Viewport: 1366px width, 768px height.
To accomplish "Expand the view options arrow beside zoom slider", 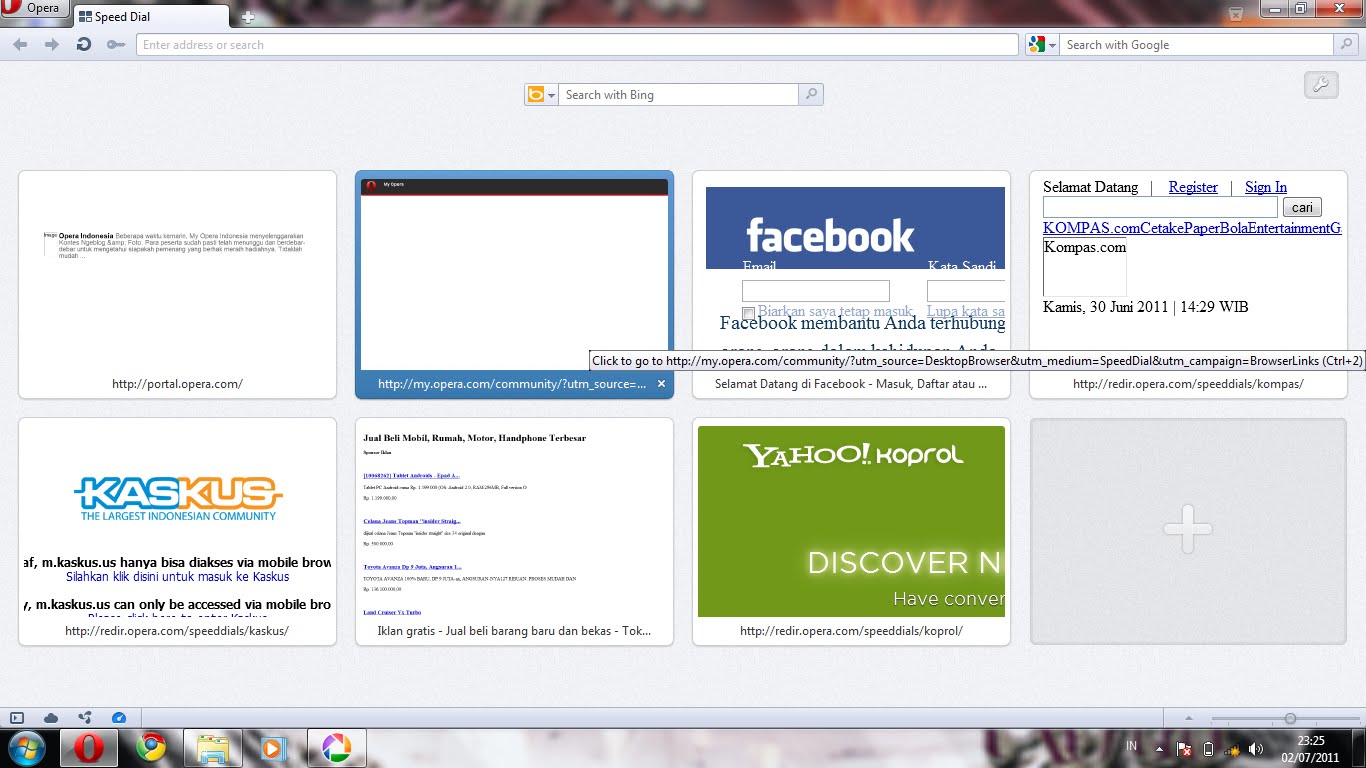I will [x=1188, y=718].
